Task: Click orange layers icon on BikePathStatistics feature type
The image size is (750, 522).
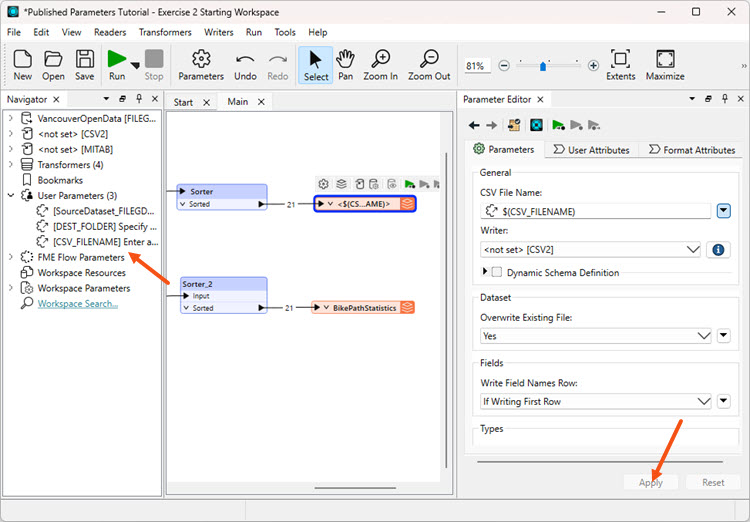Action: click(408, 307)
